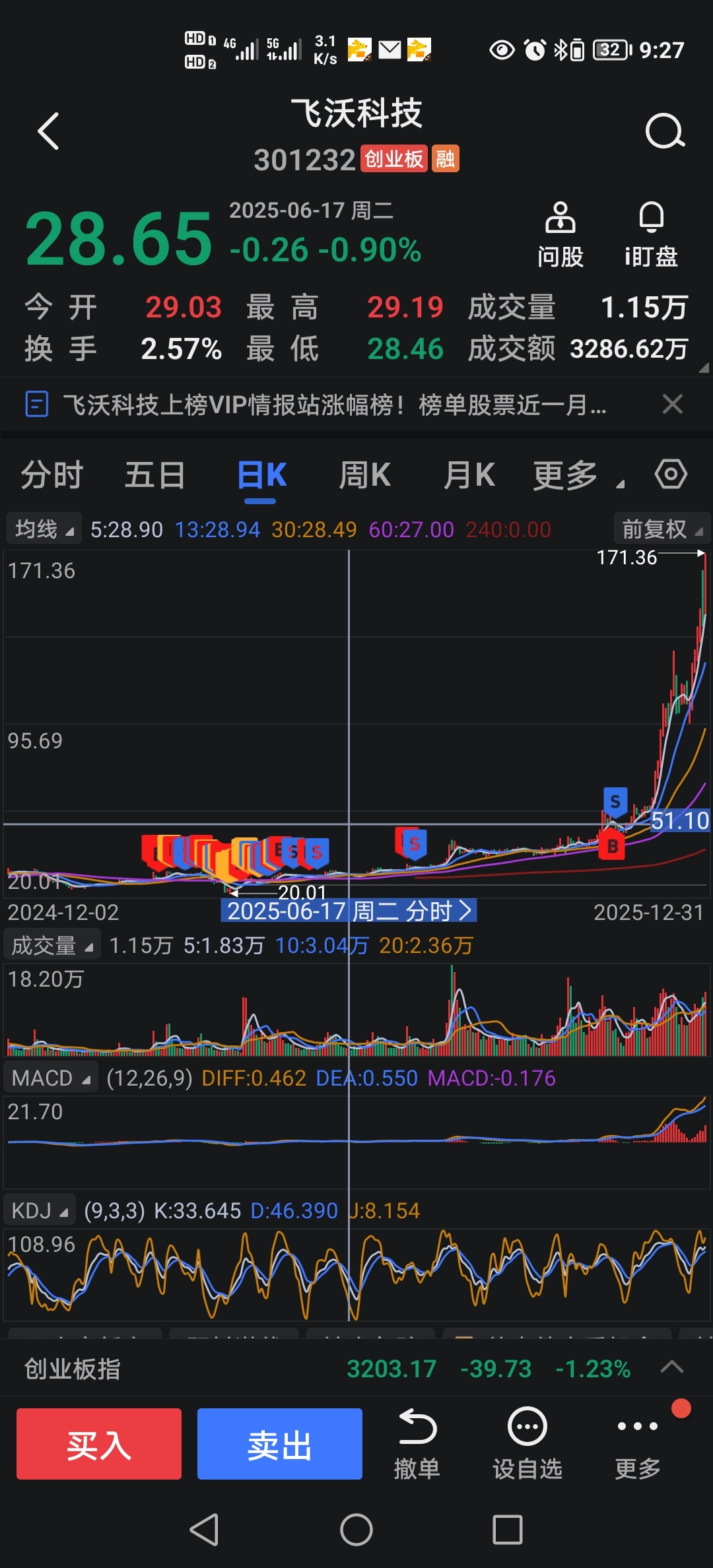
Task: Tap the 创业板指 index name
Action: pos(73,1369)
